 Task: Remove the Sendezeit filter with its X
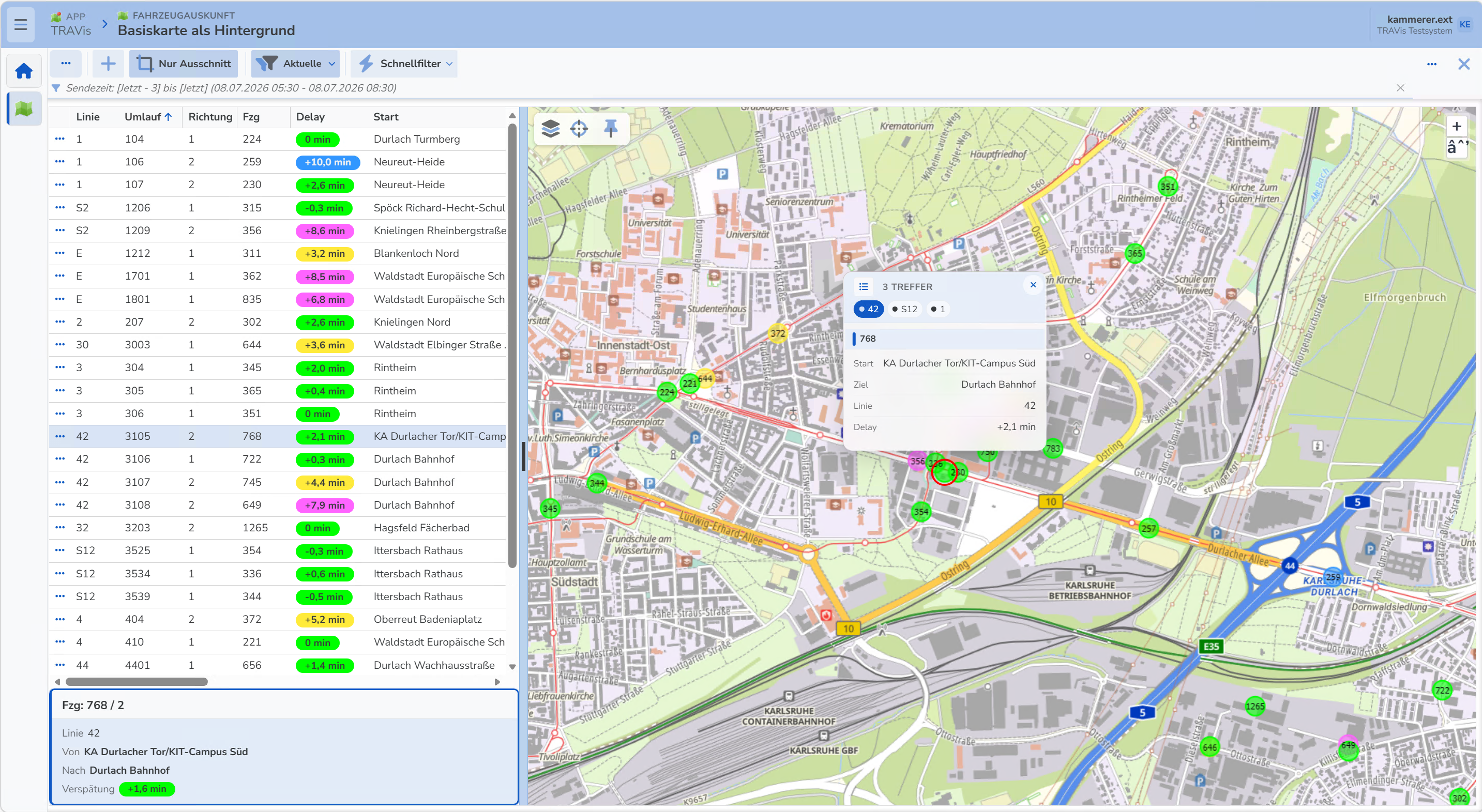tap(1400, 88)
